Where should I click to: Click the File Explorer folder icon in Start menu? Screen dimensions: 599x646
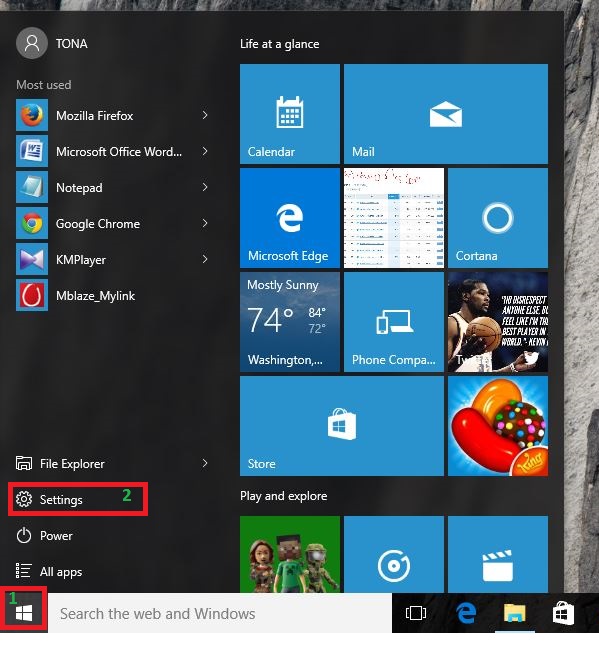point(23,463)
